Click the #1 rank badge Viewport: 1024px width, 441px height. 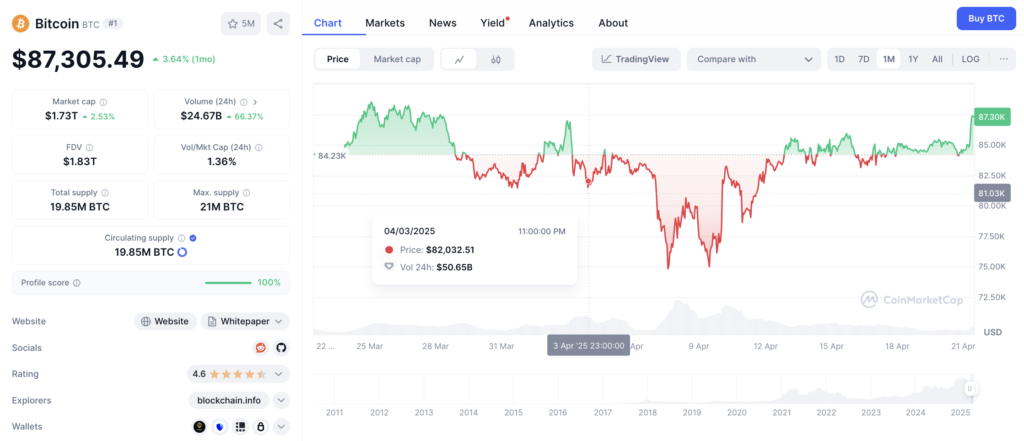[x=114, y=24]
